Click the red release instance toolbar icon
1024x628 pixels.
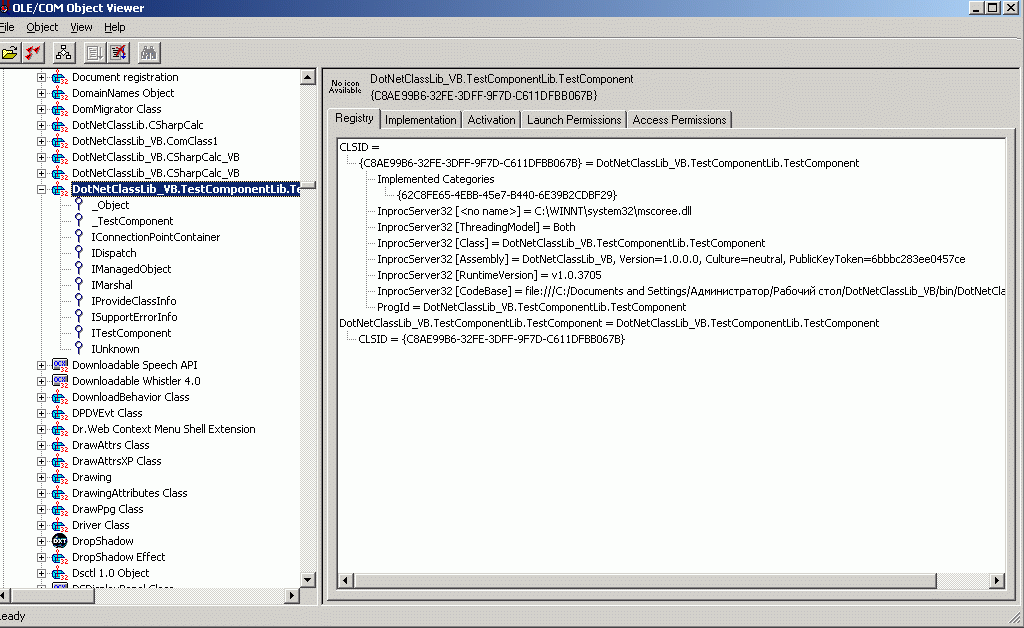click(x=33, y=53)
